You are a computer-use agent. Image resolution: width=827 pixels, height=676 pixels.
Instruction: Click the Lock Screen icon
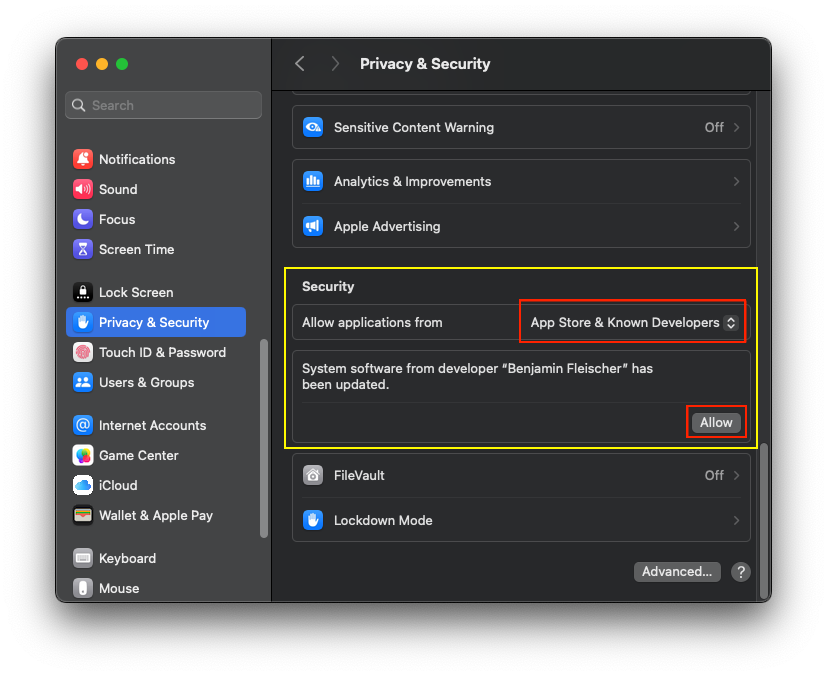(83, 292)
